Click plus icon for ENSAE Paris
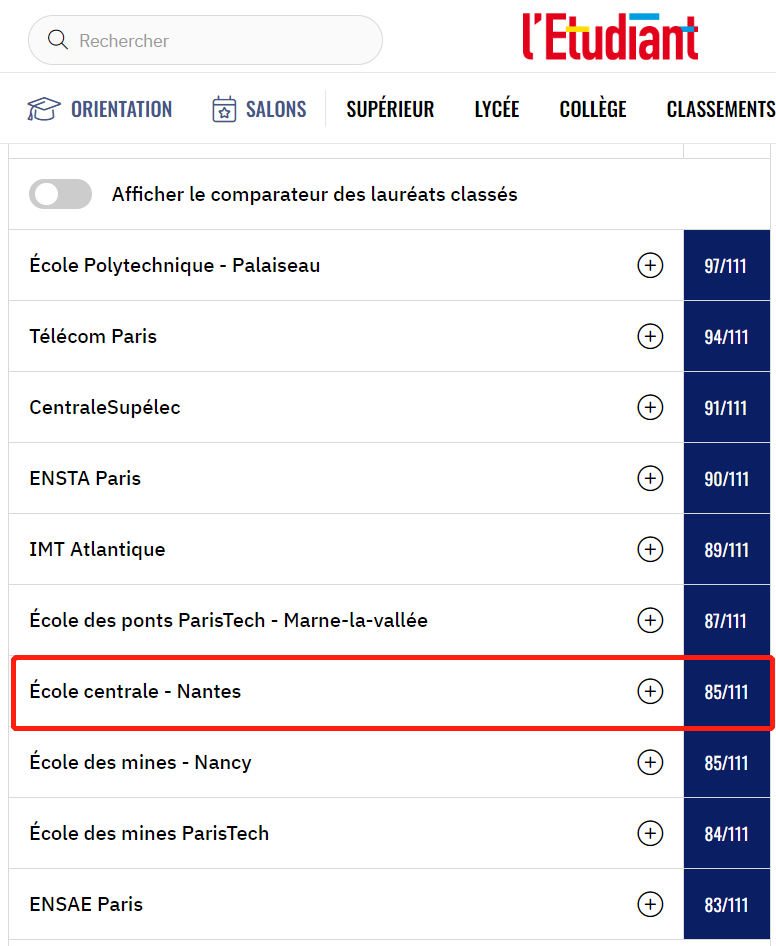Image resolution: width=776 pixels, height=946 pixels. click(650, 904)
